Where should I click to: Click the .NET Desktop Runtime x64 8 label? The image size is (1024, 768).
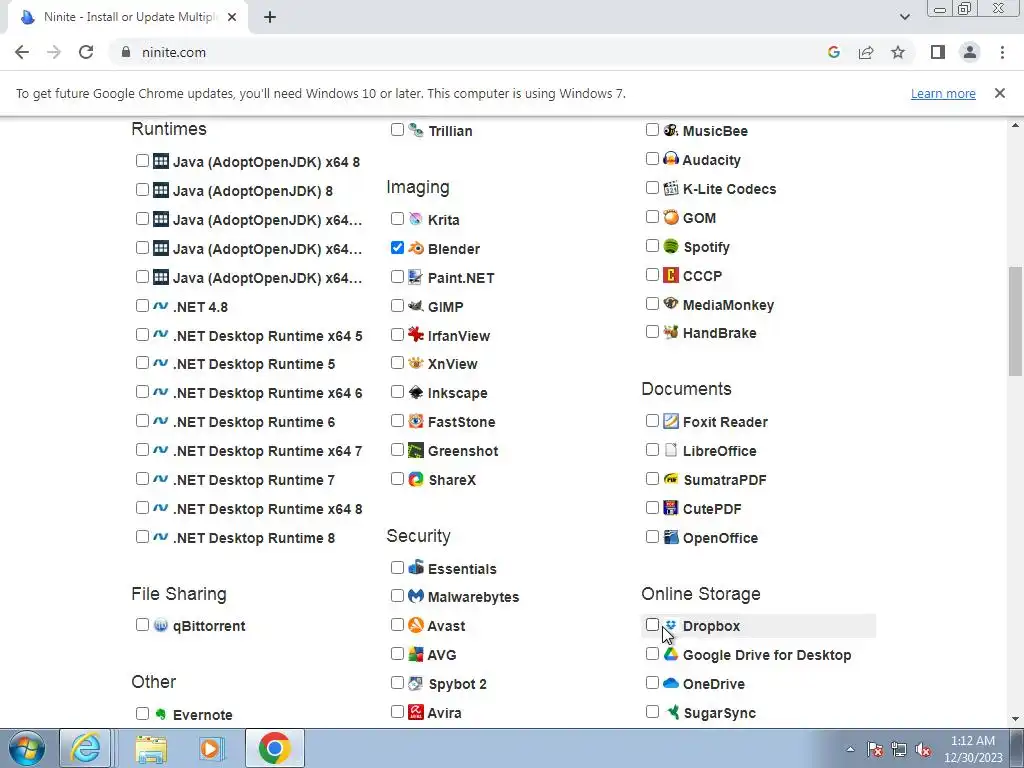(268, 509)
